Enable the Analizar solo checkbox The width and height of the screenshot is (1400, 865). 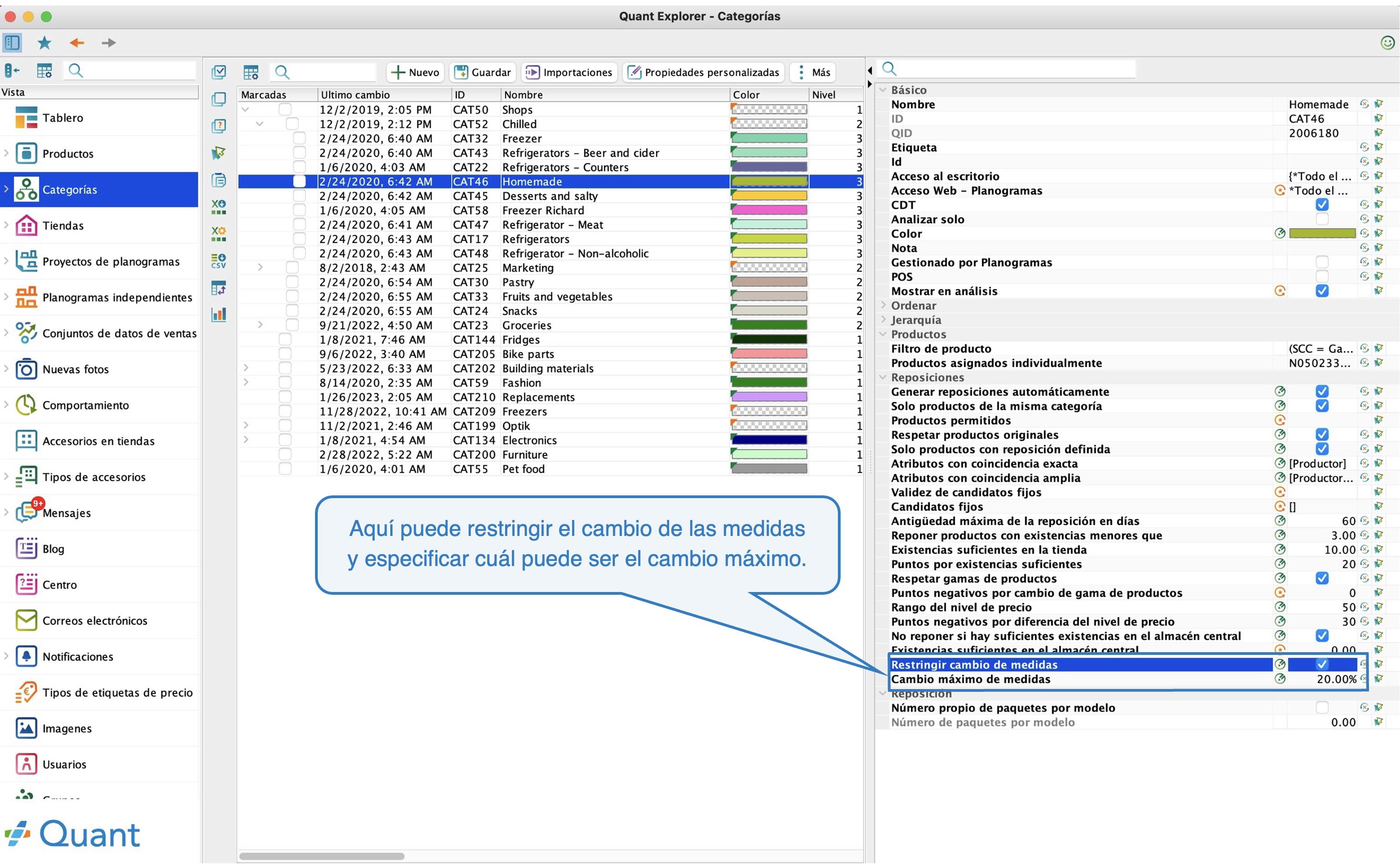1322,219
